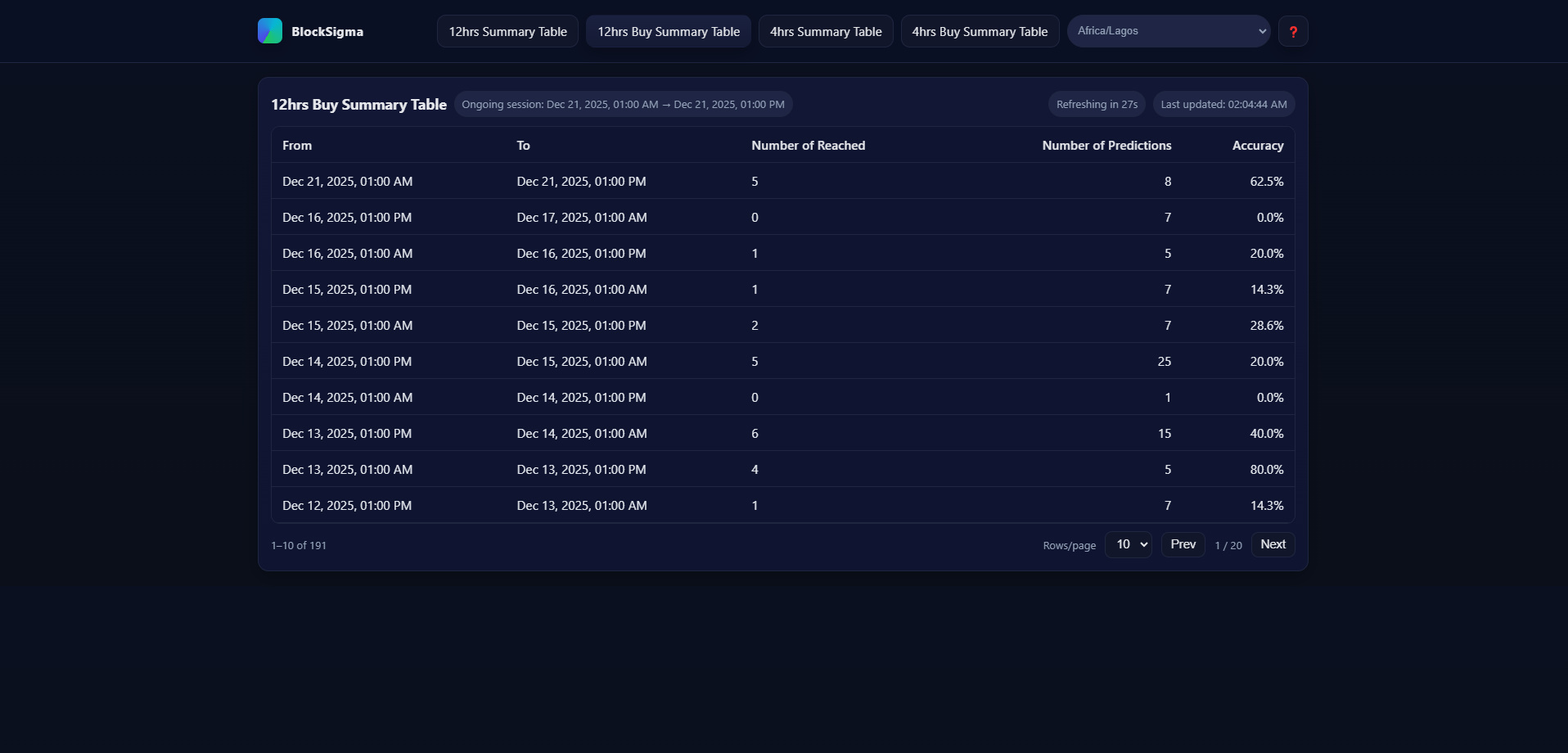Open the red question mark help

tap(1293, 31)
